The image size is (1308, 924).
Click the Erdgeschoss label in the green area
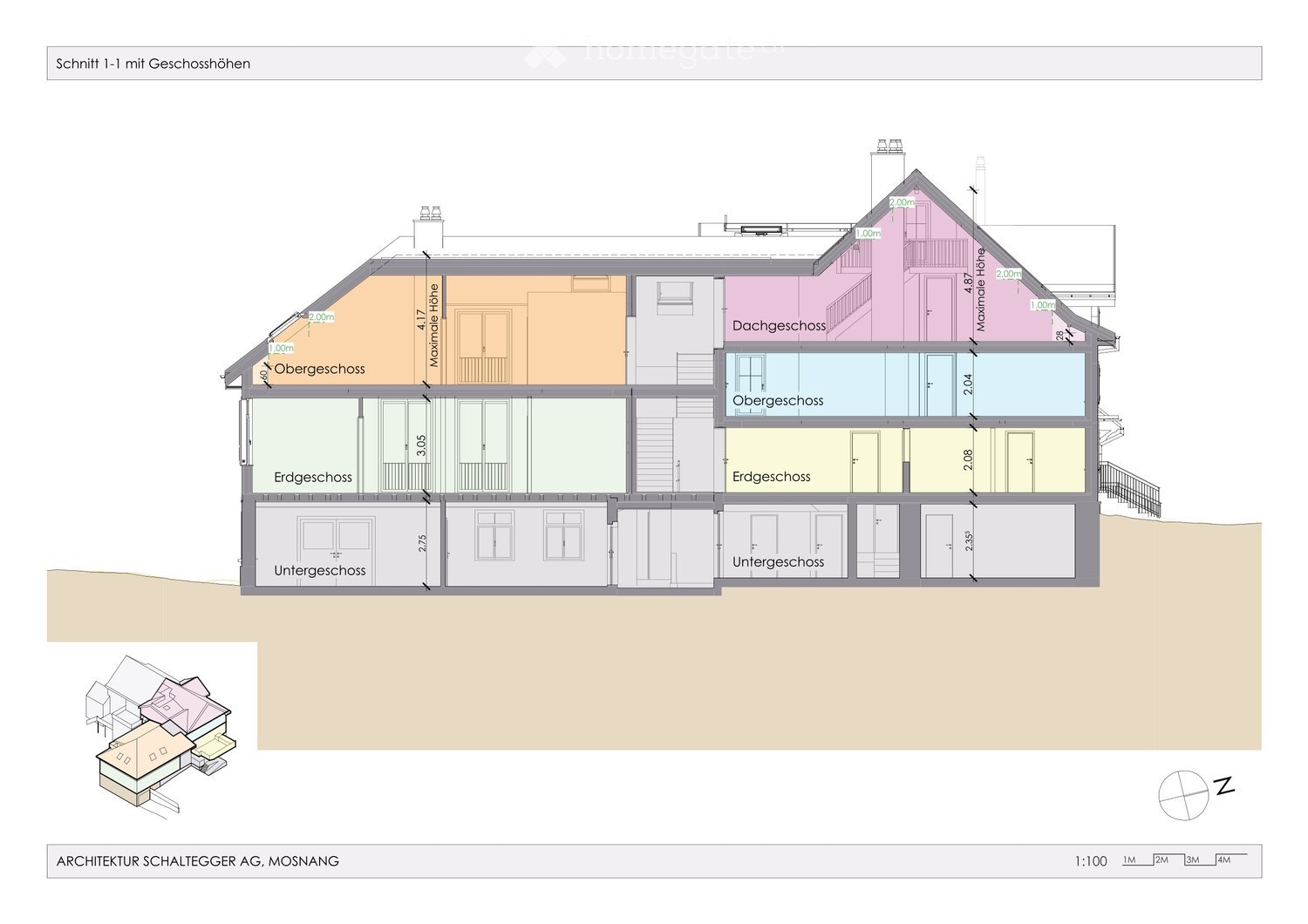[313, 478]
